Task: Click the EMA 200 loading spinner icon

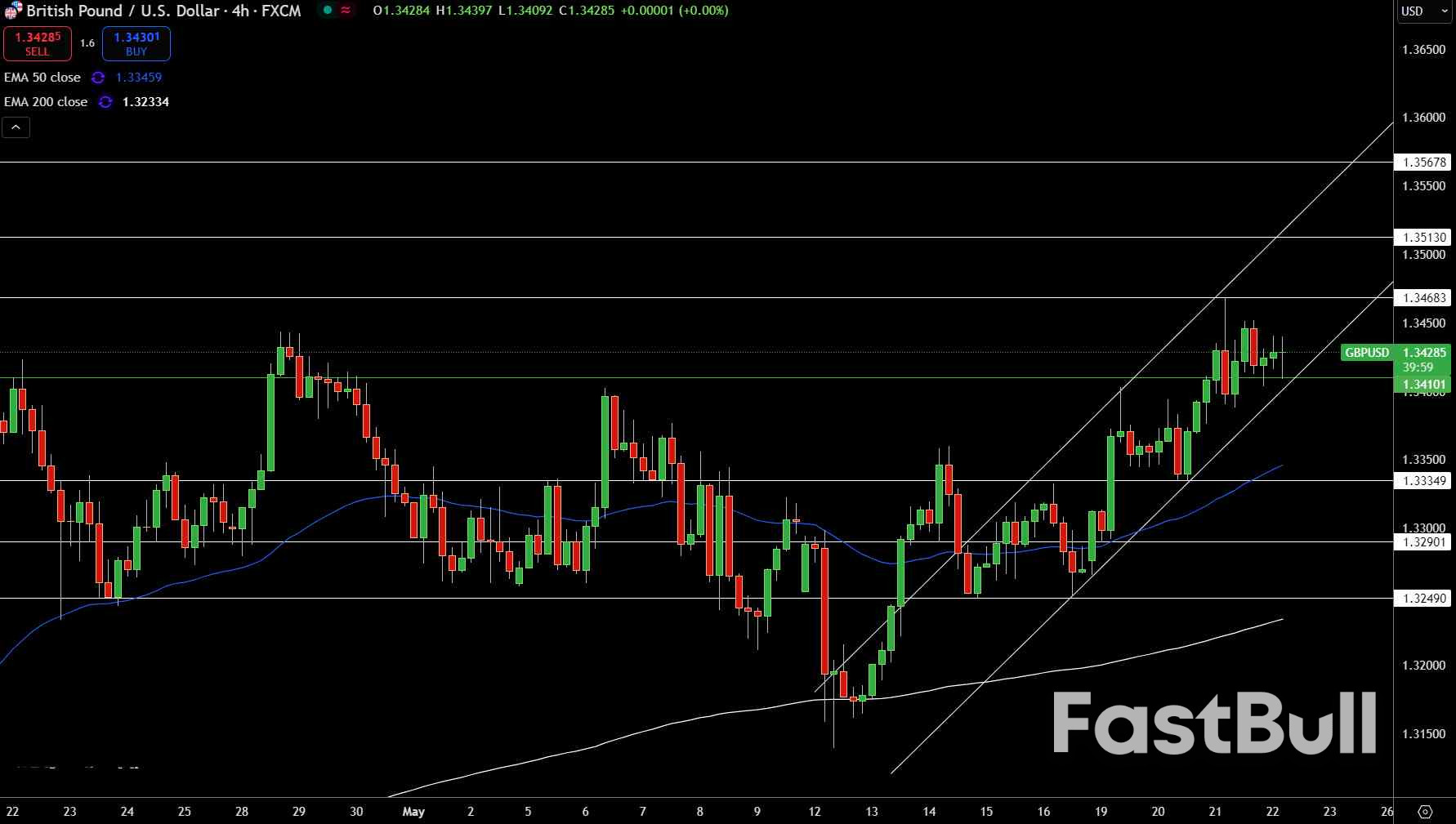Action: 105,102
